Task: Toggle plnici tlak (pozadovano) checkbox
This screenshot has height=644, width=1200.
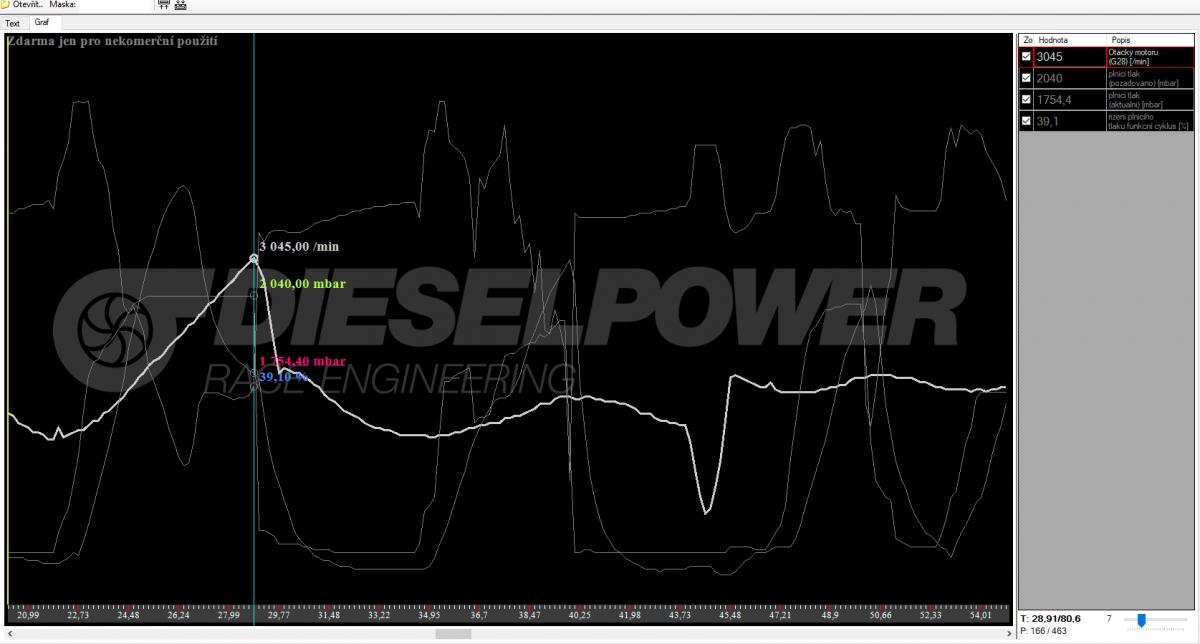Action: pos(1026,78)
